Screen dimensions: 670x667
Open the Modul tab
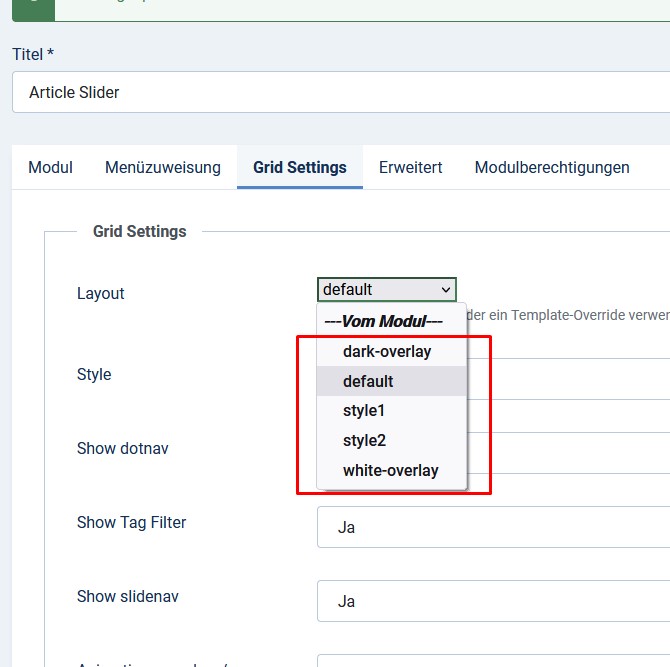click(50, 167)
